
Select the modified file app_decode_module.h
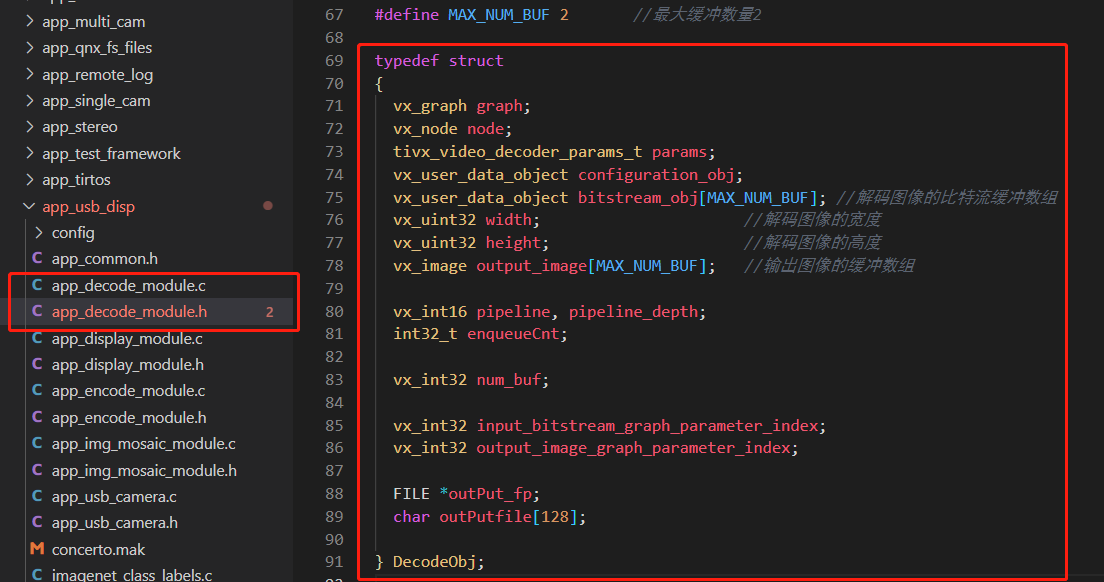120,311
